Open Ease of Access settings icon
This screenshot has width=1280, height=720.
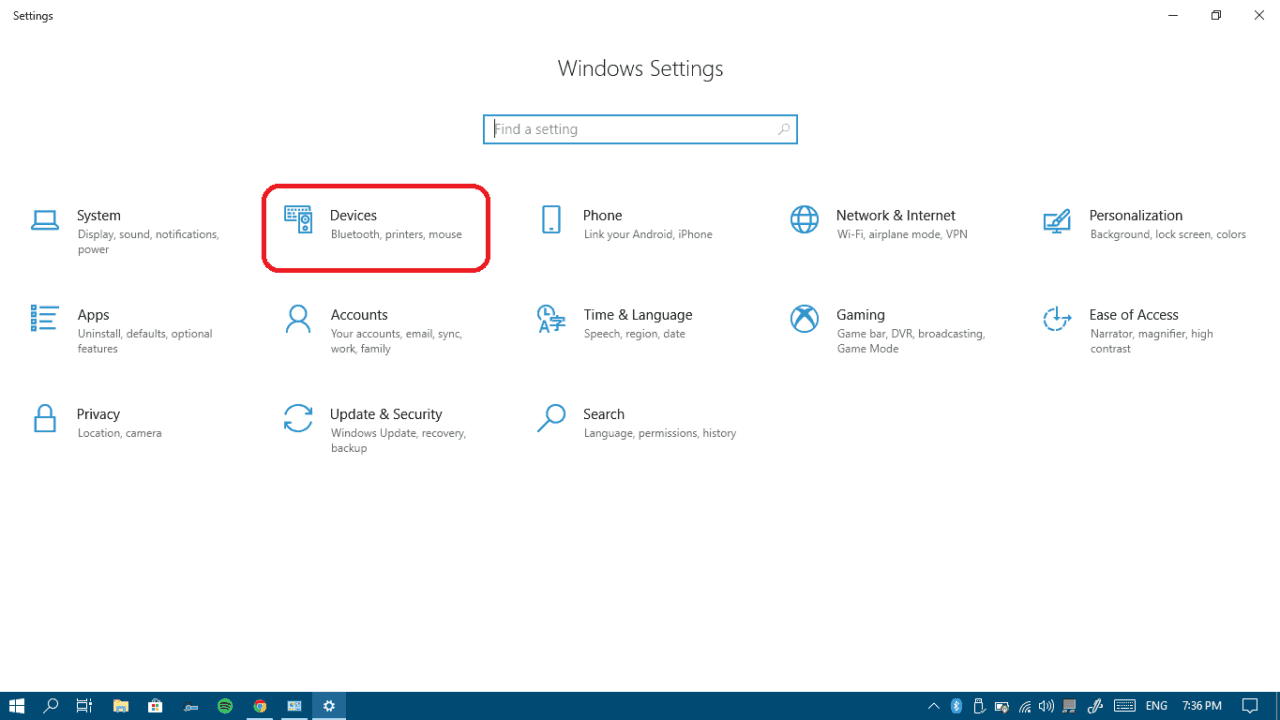click(x=1057, y=318)
